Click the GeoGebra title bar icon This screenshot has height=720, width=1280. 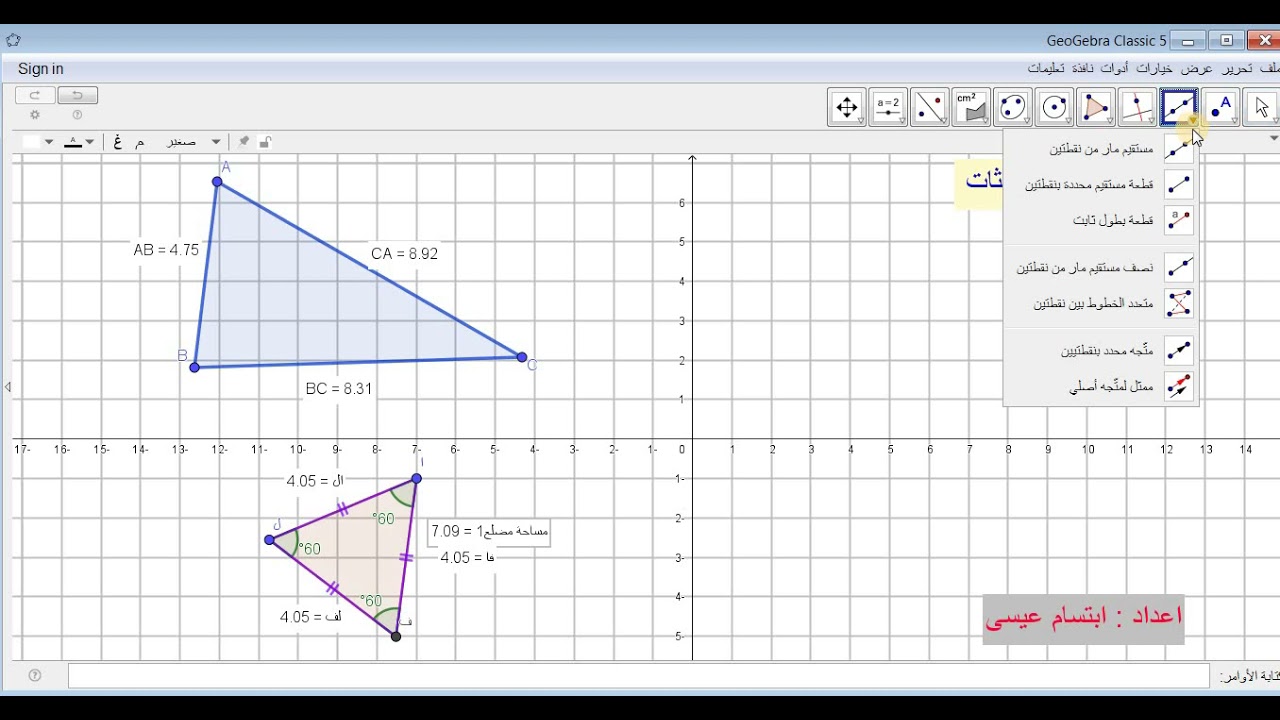tap(13, 41)
